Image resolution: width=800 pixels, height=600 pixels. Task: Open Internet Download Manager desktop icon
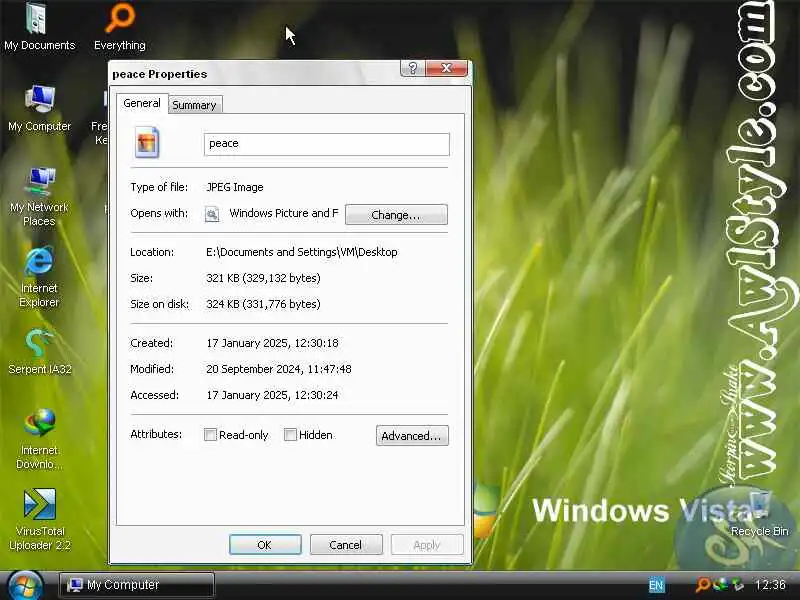(39, 439)
